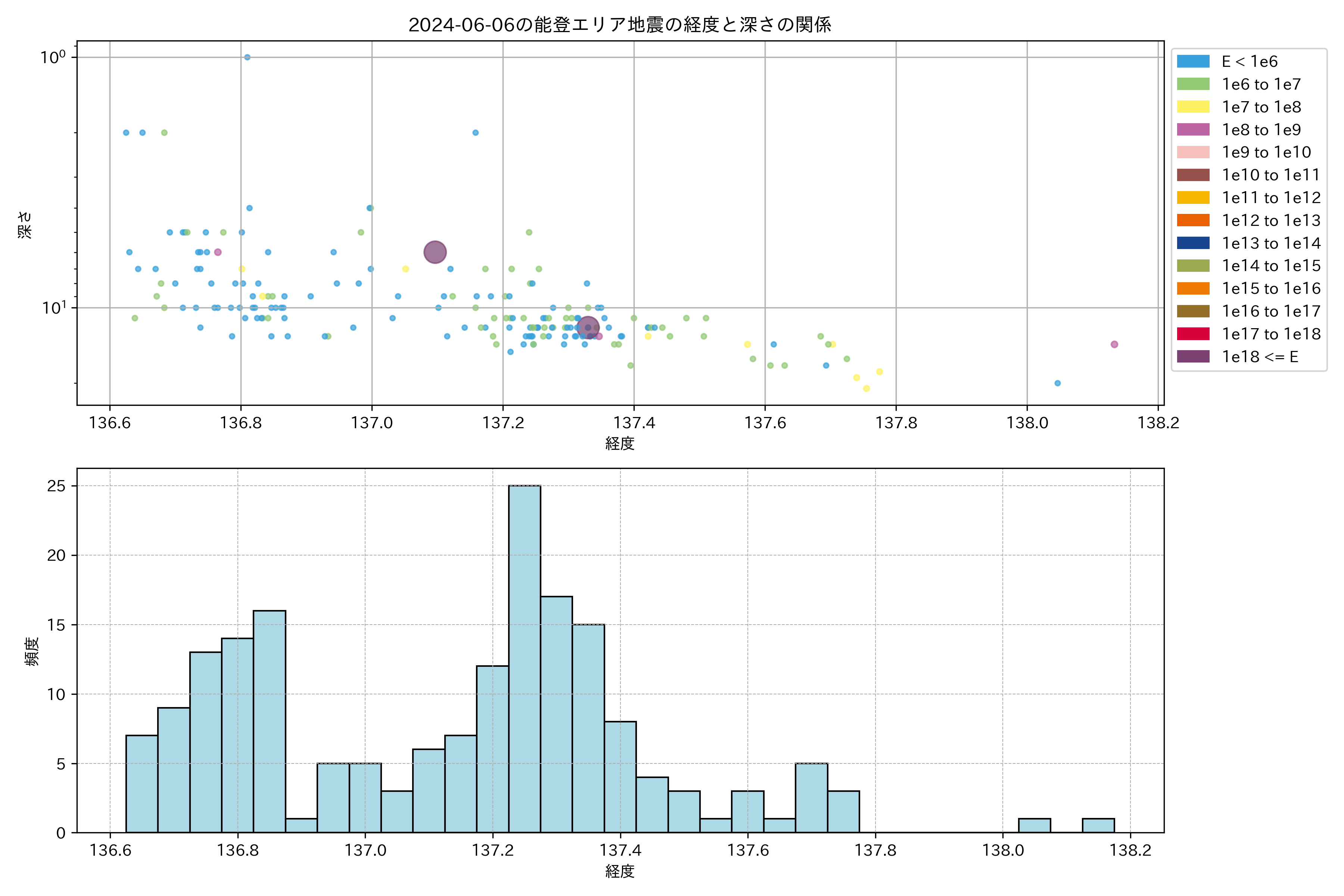
Task: Click the red '1e17 to 1e18' legend swatch
Action: pos(1193,334)
